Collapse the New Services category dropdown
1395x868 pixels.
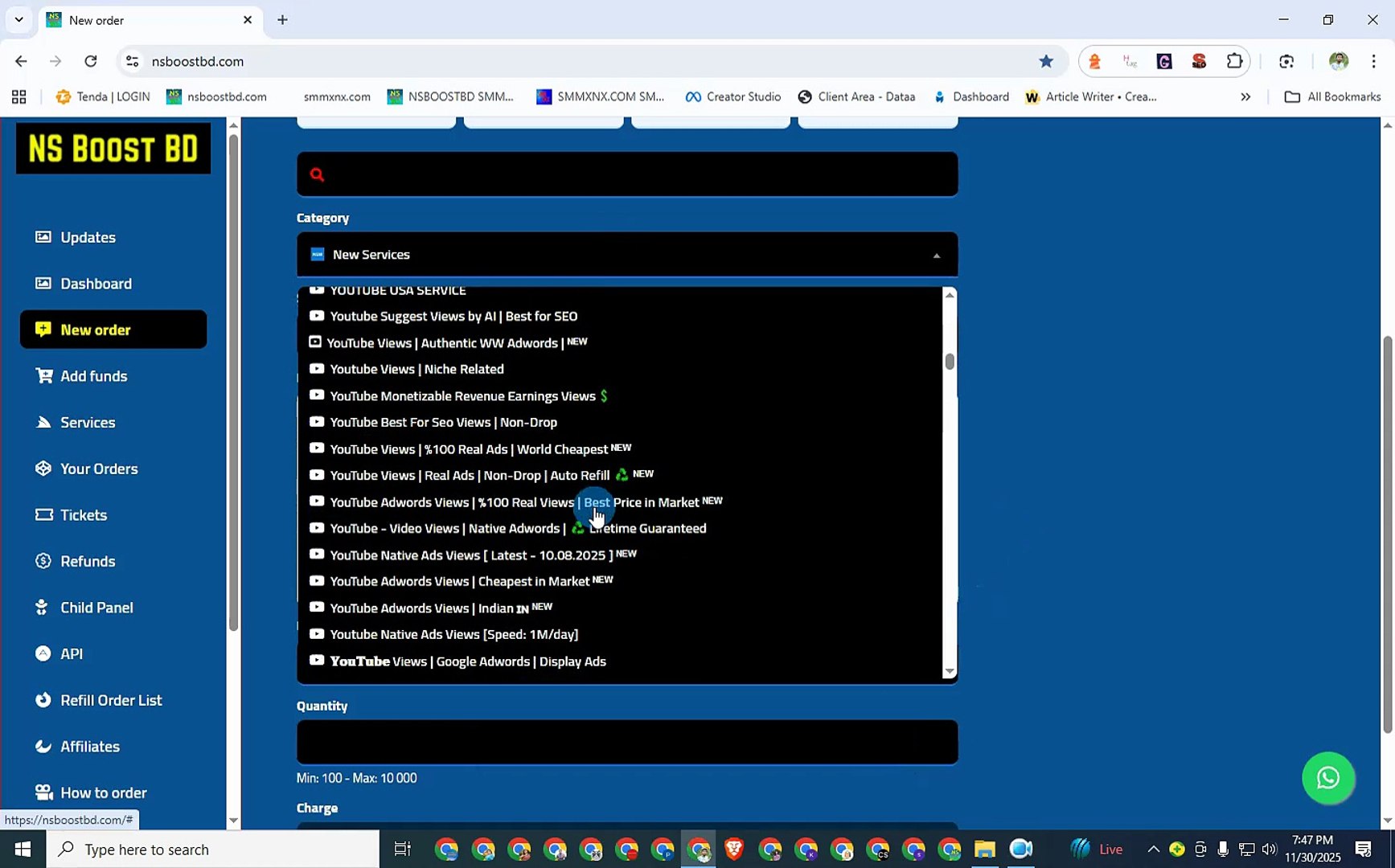pyautogui.click(x=627, y=255)
